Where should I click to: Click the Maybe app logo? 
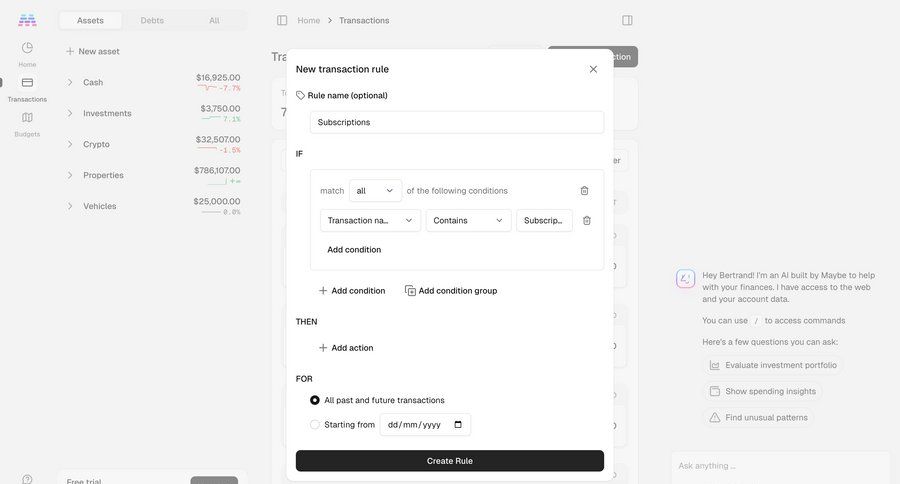coord(27,20)
